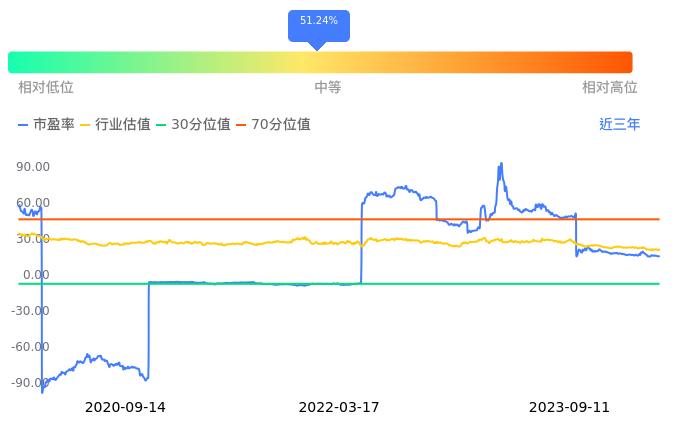Click the 51.24% percentile marker bubble
This screenshot has width=686, height=442.
click(319, 22)
